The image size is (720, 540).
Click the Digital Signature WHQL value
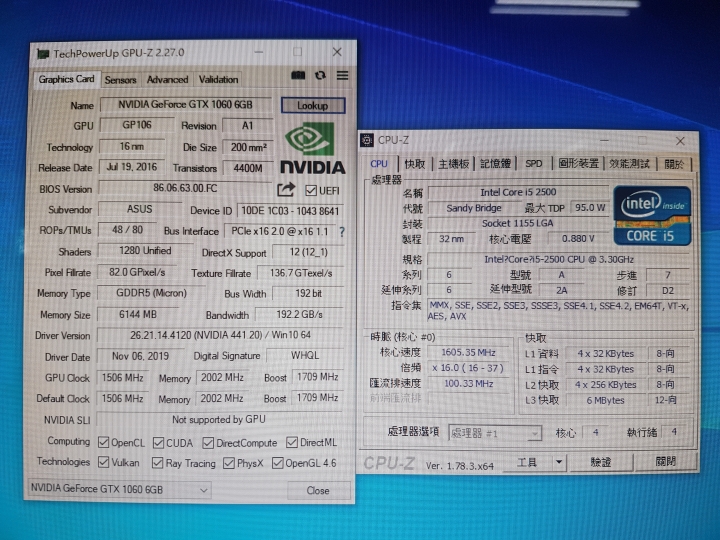tap(305, 355)
